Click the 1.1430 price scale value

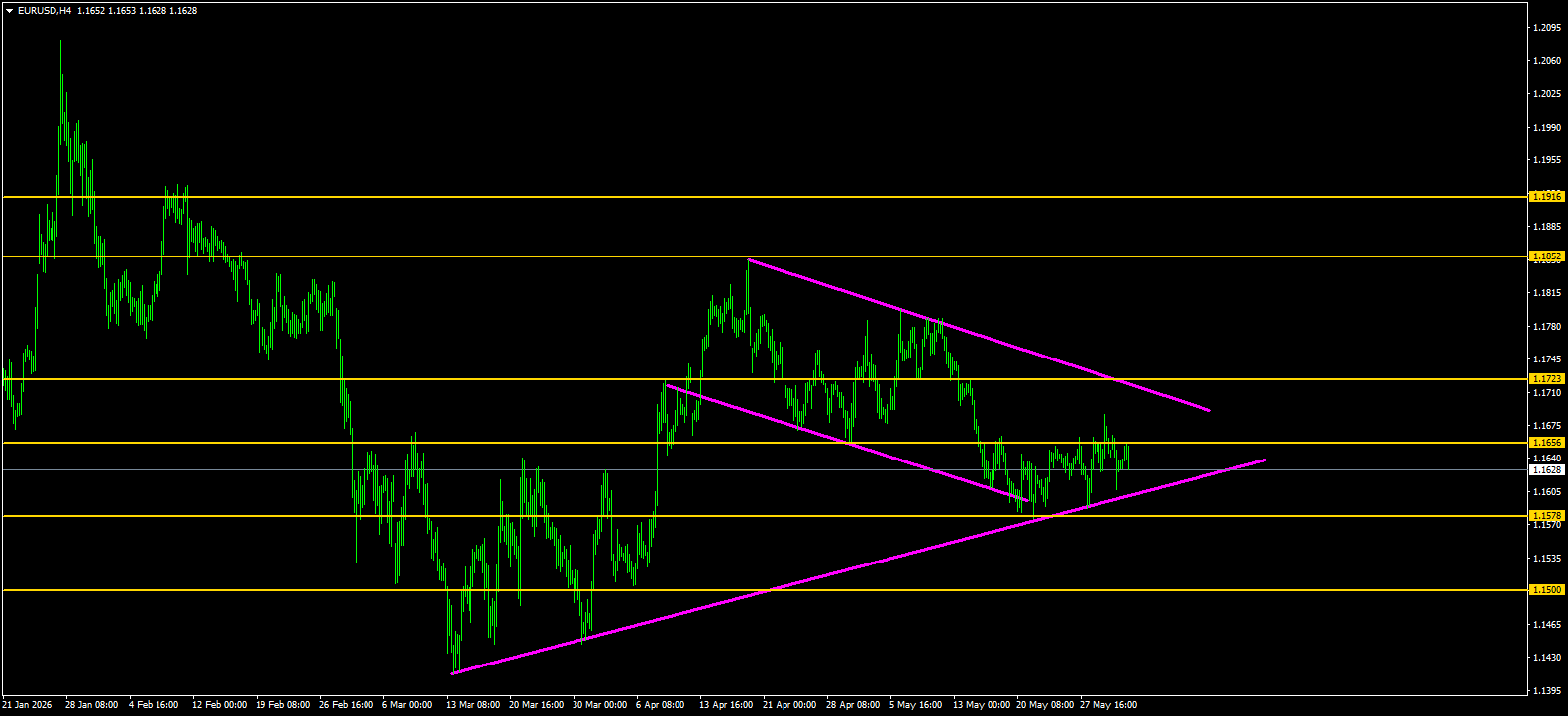point(1547,658)
